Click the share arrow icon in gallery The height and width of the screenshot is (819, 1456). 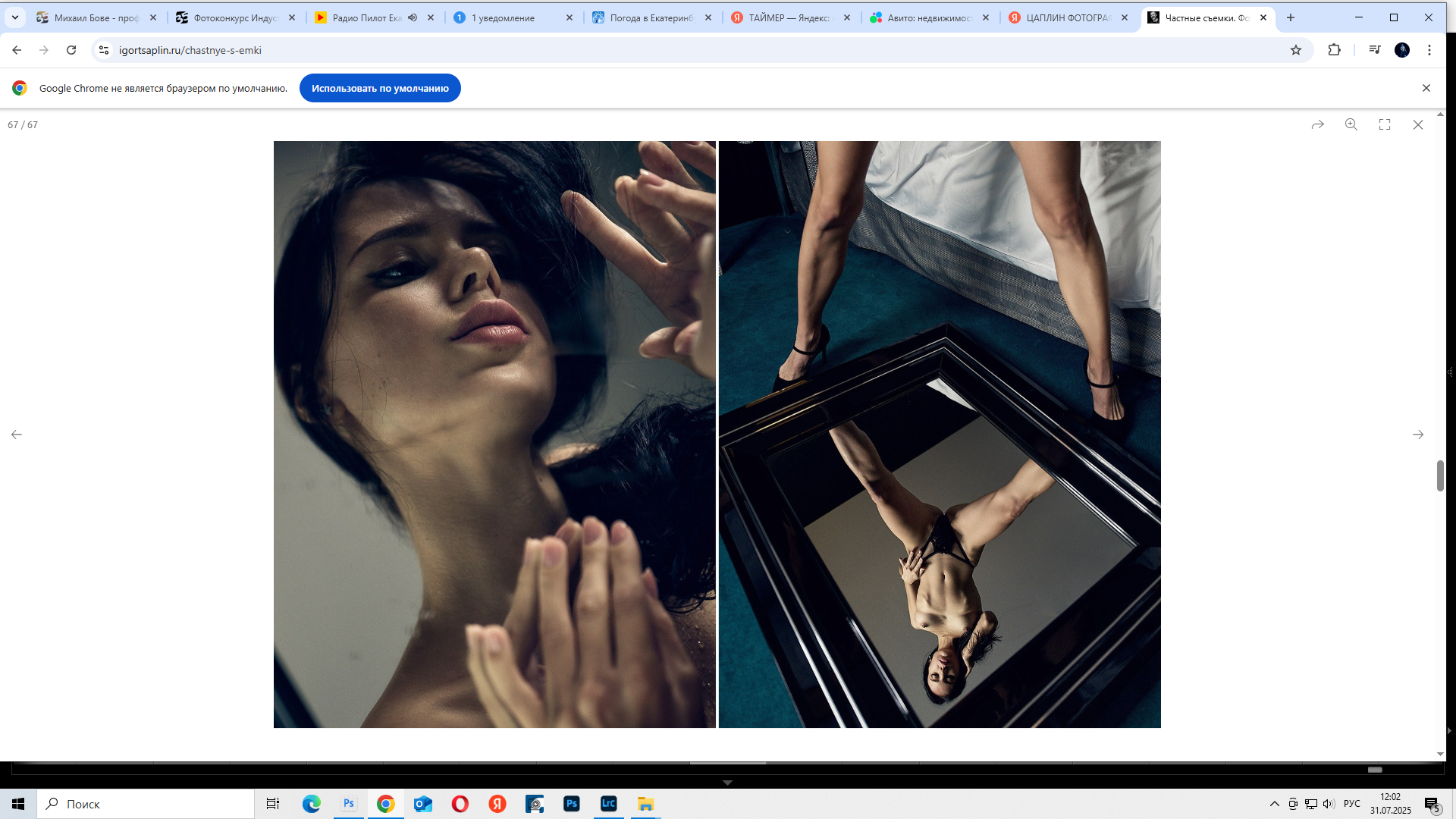tap(1317, 124)
